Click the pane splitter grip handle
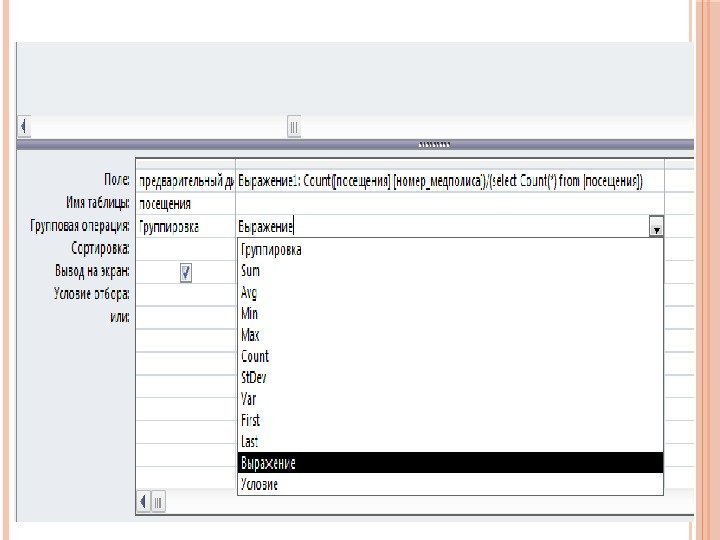Image resolution: width=720 pixels, height=540 pixels. tap(434, 145)
